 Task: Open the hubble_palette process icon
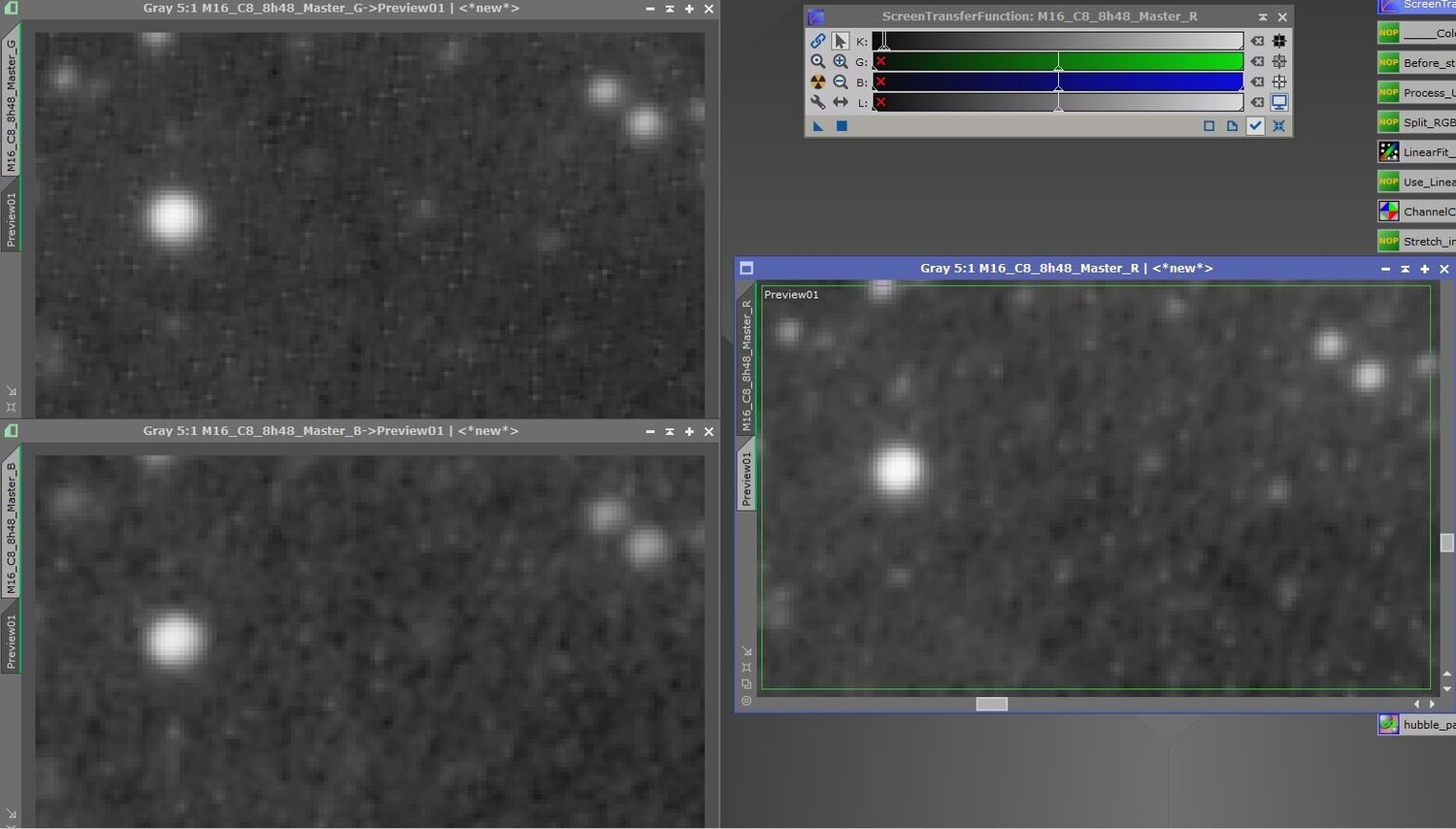point(1390,724)
